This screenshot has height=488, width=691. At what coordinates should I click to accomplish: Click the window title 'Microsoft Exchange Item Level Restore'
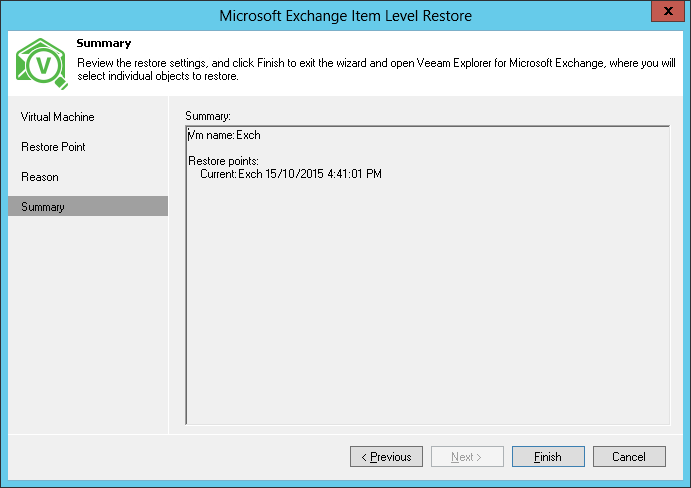[346, 16]
